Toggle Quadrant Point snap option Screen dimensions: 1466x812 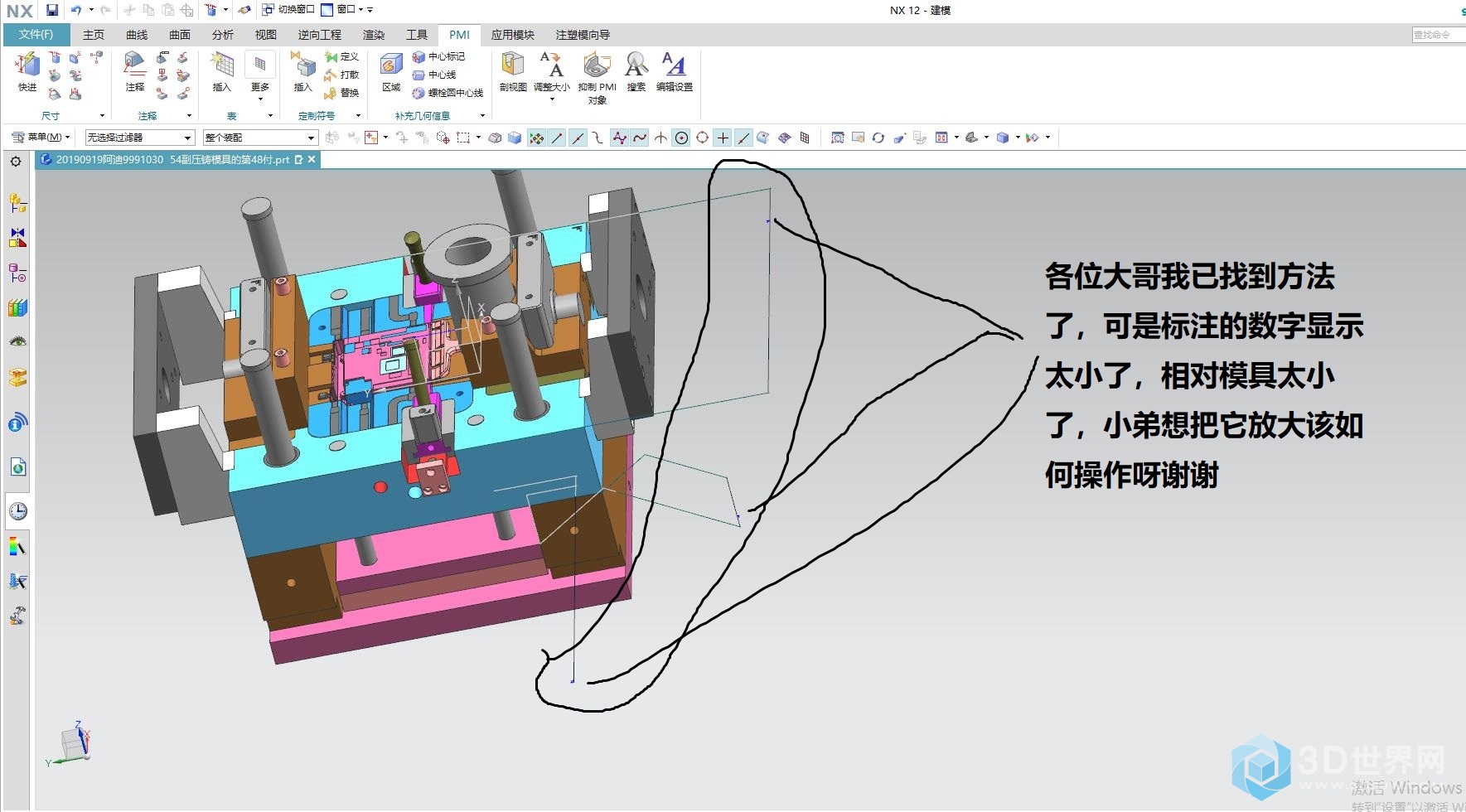(x=702, y=138)
